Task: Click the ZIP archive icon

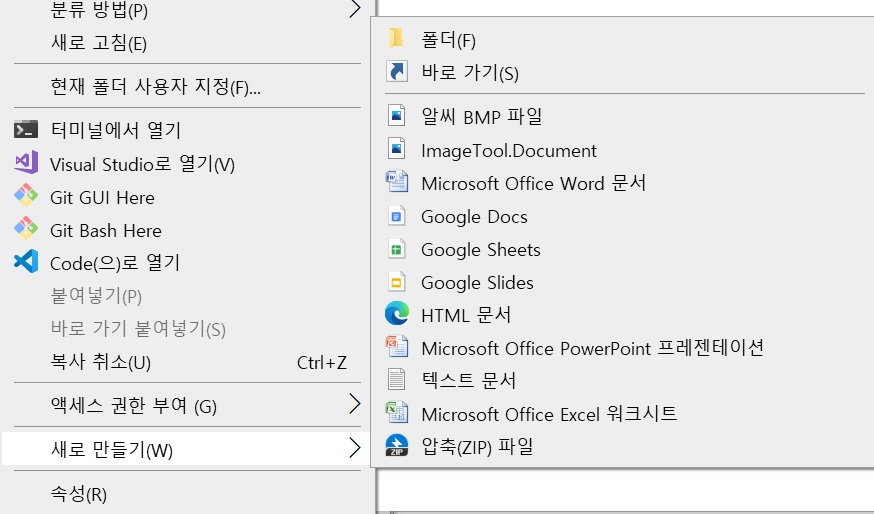Action: (397, 445)
